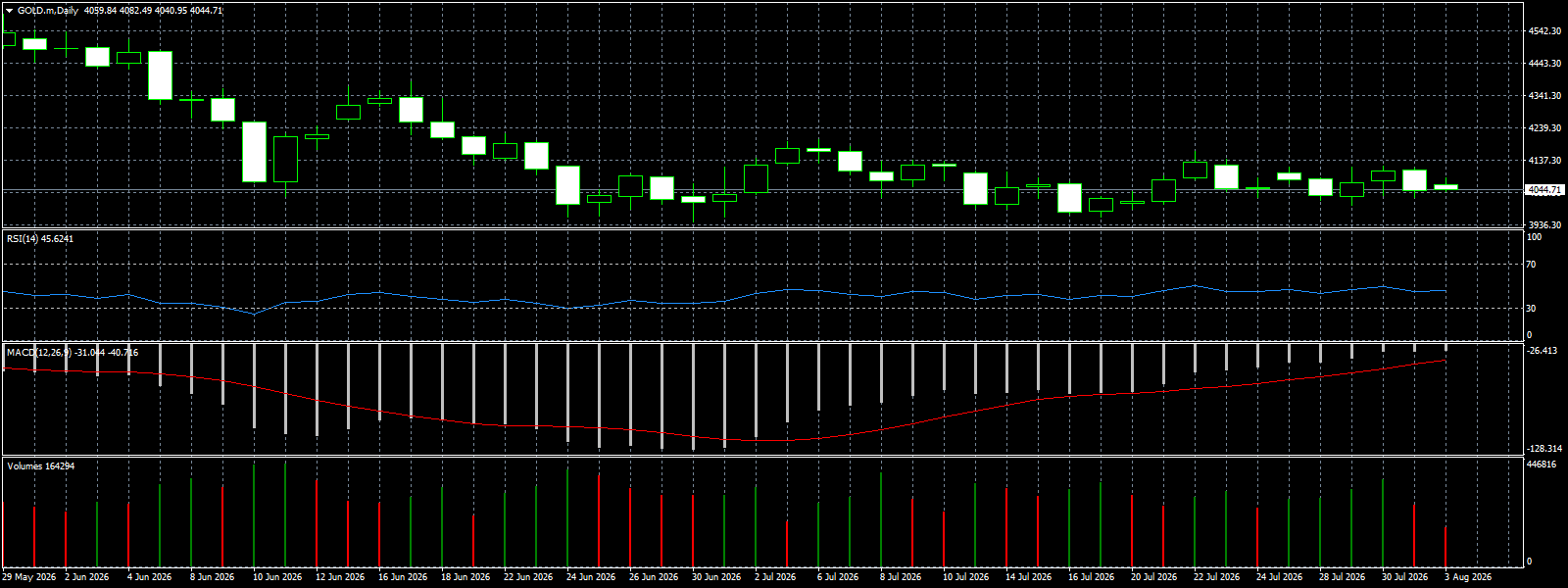Click the RSI overbought level 70

click(x=1532, y=265)
